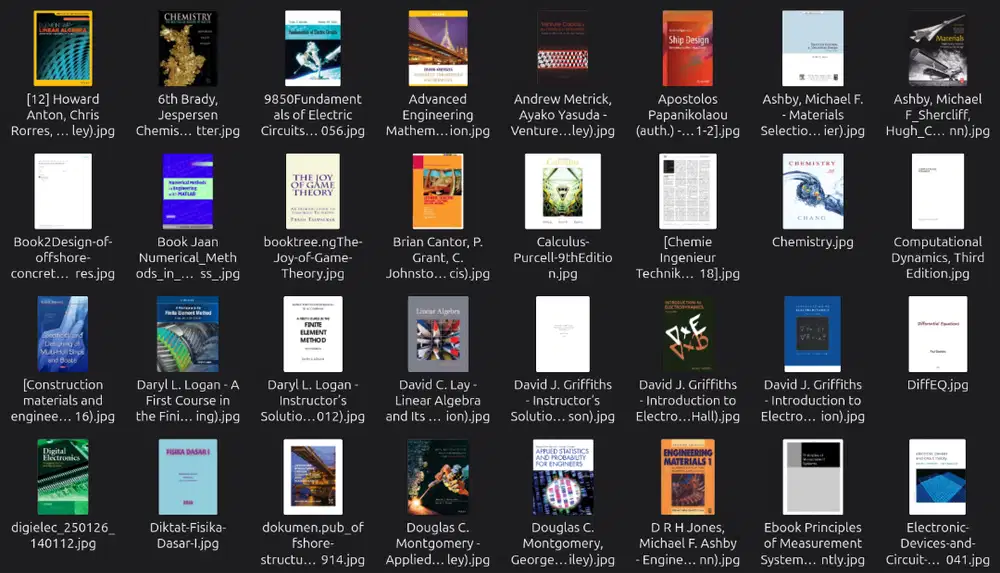Click 'Daryl L. Logan - A First Course' label
1000x573 pixels.
188,401
